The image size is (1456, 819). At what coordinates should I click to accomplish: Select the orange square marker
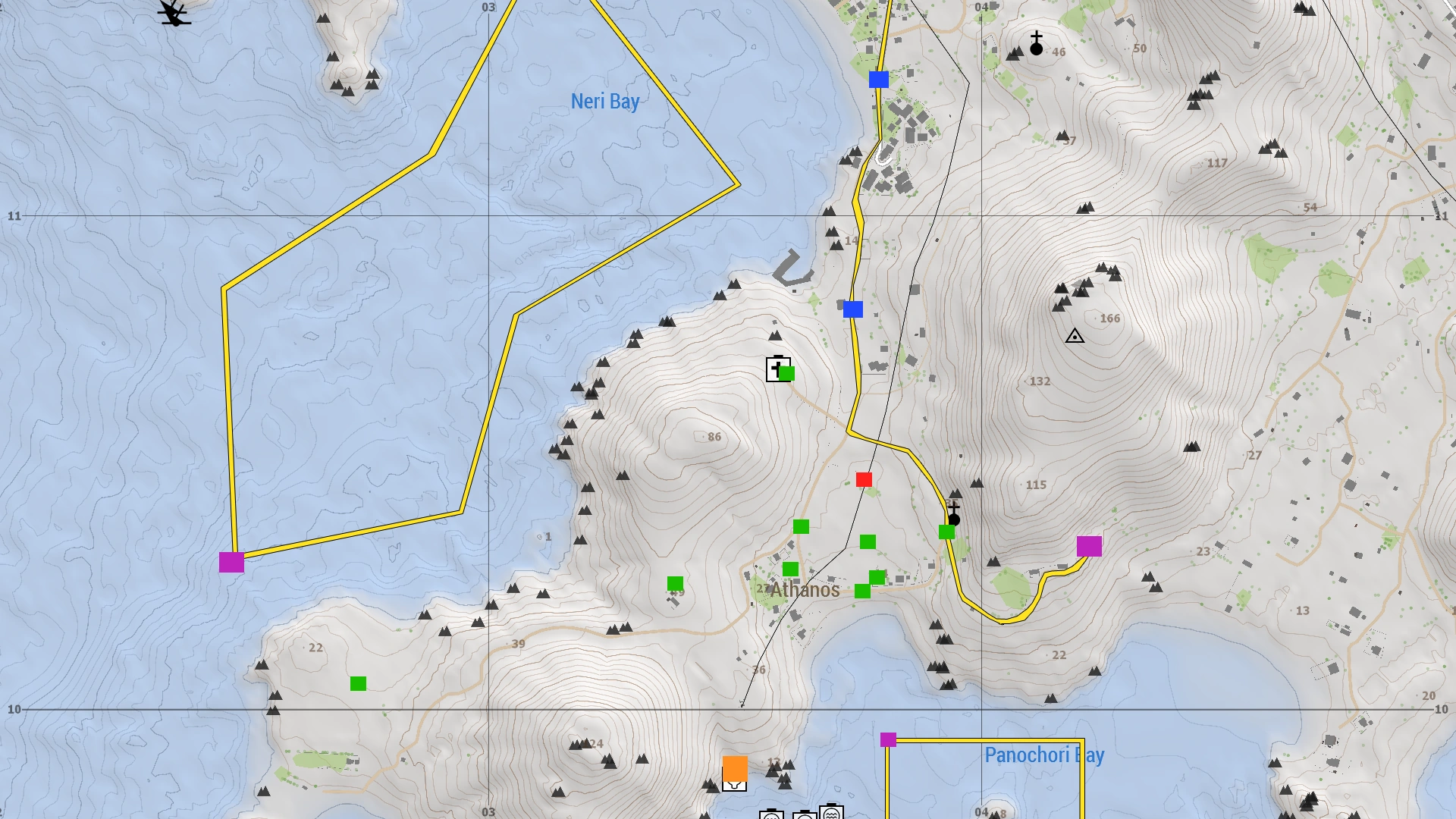735,769
